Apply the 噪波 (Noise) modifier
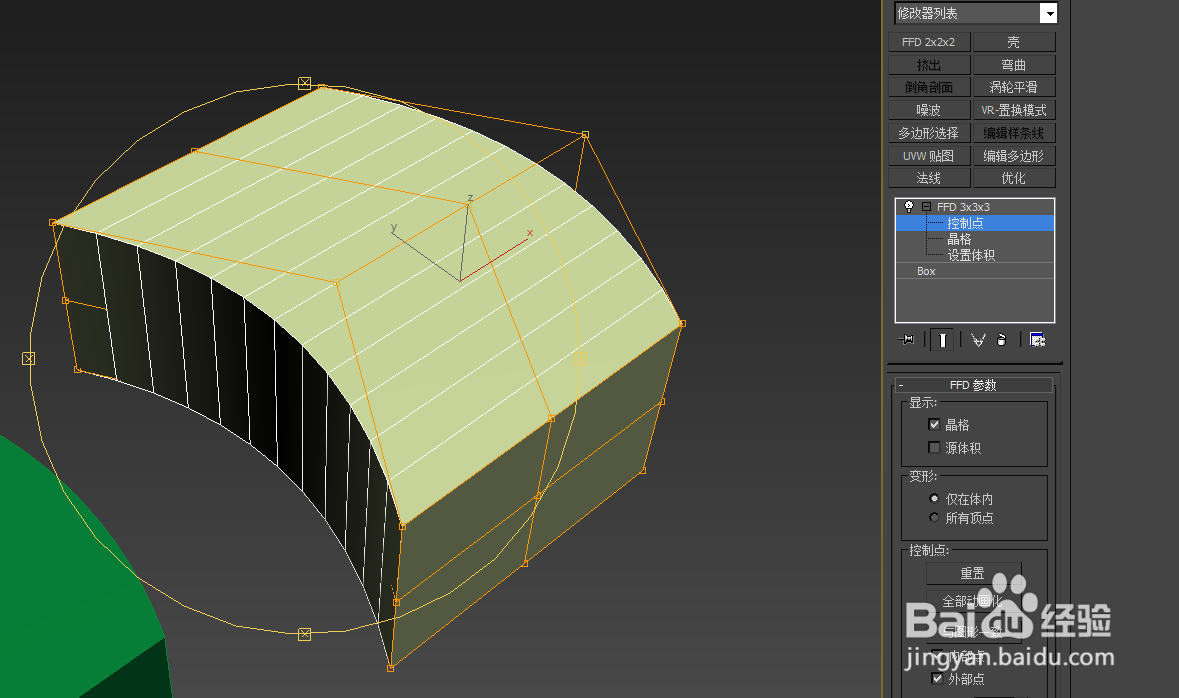 click(929, 110)
